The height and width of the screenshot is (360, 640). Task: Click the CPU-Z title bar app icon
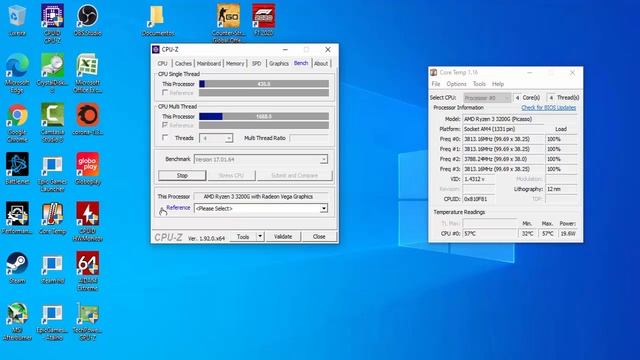156,49
